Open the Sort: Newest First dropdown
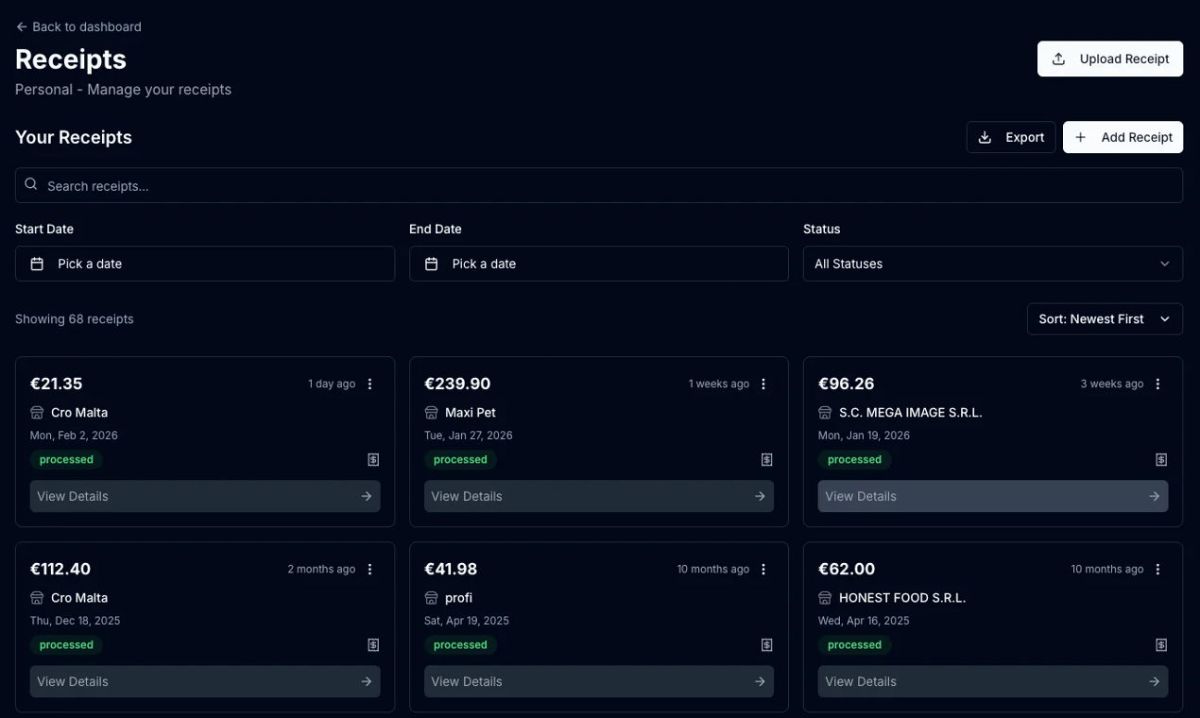The image size is (1200, 718). tap(1104, 319)
